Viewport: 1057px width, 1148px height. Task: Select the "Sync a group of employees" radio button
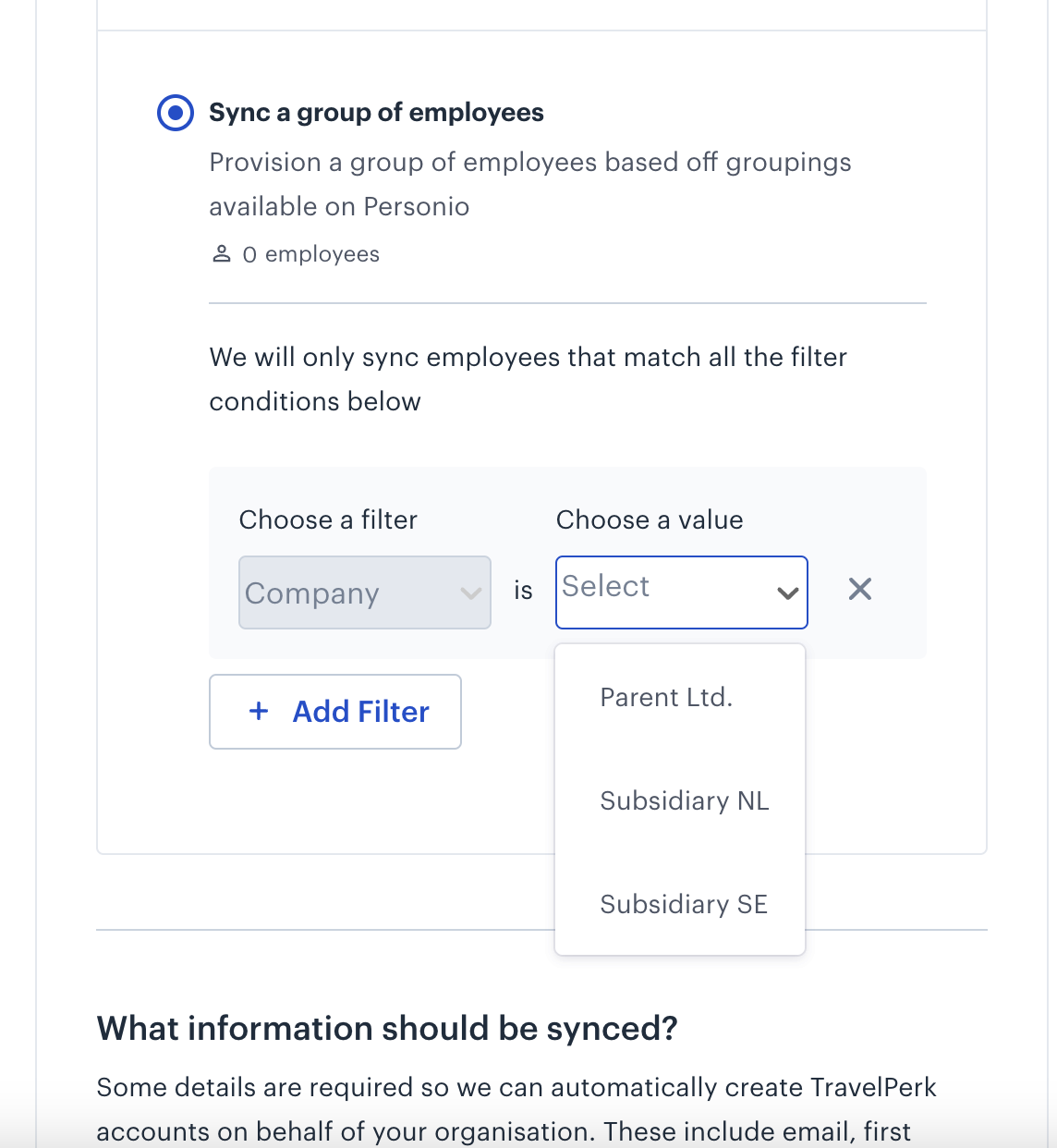(175, 113)
